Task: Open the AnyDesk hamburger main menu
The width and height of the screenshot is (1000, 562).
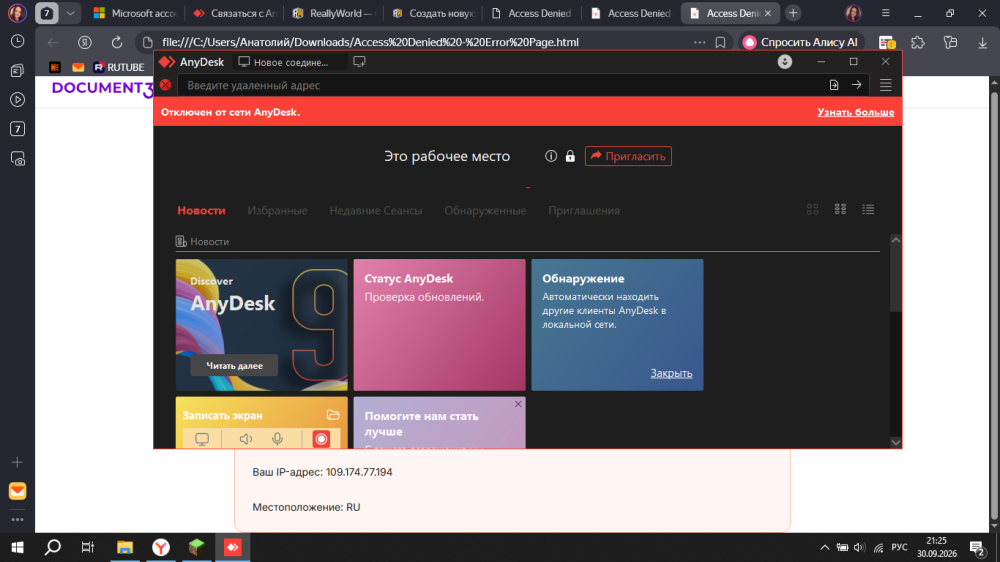Action: coord(885,85)
